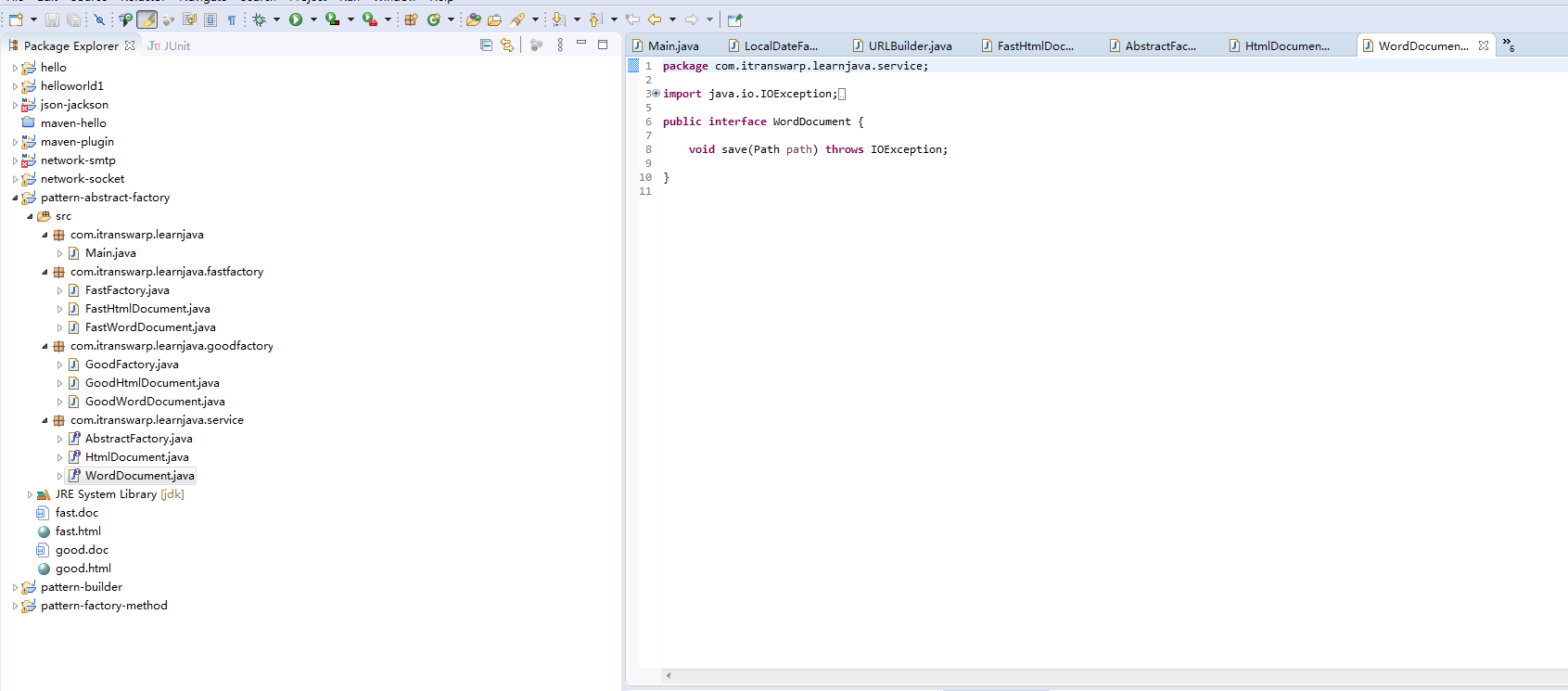This screenshot has height=691, width=1568.
Task: Run the program with green Run button
Action: point(296,19)
